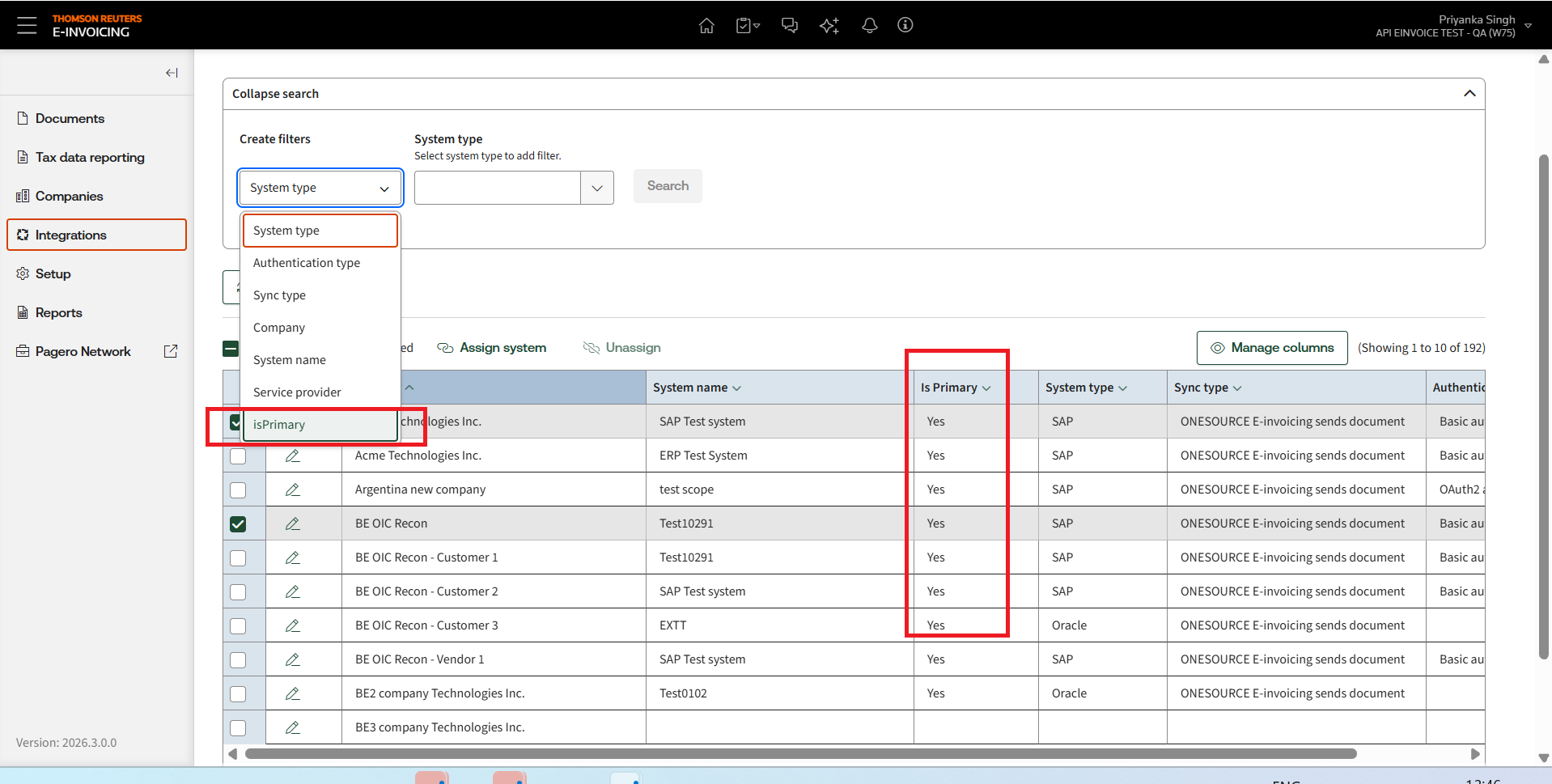Click Assign system
The height and width of the screenshot is (784, 1552).
[x=492, y=348]
